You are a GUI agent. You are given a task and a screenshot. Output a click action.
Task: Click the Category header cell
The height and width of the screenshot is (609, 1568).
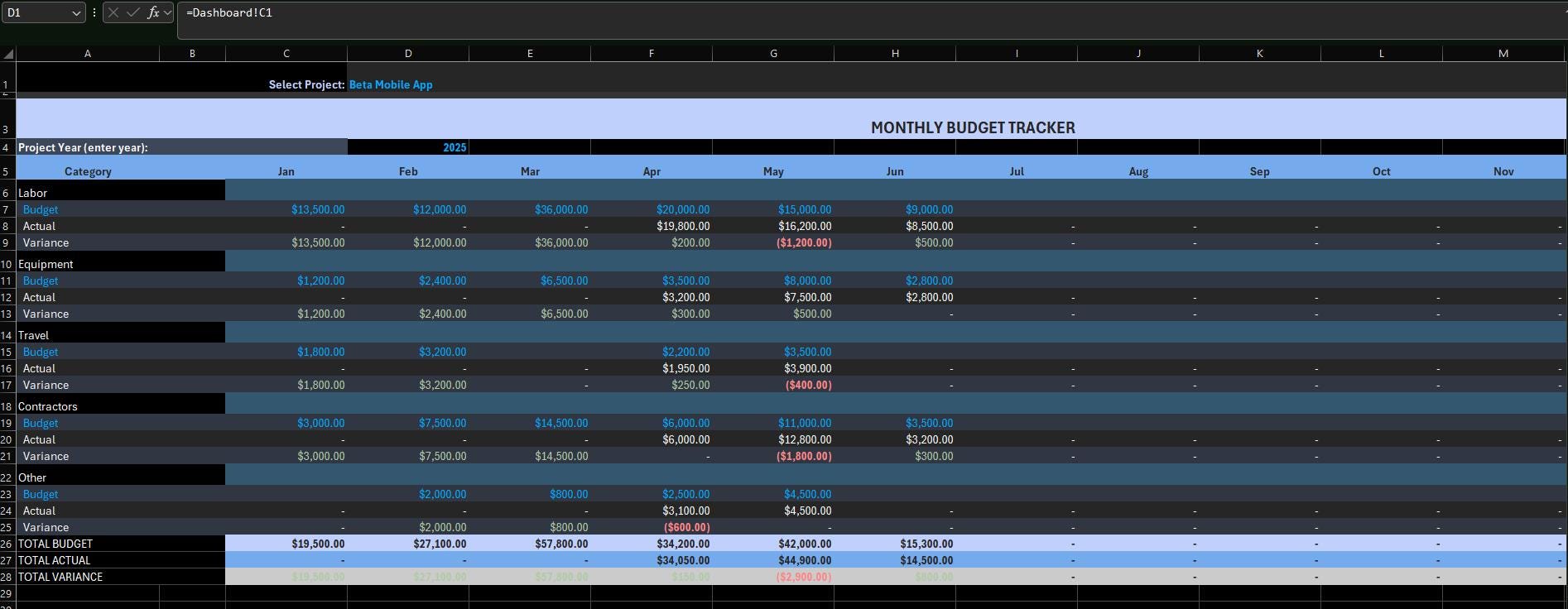pos(88,168)
